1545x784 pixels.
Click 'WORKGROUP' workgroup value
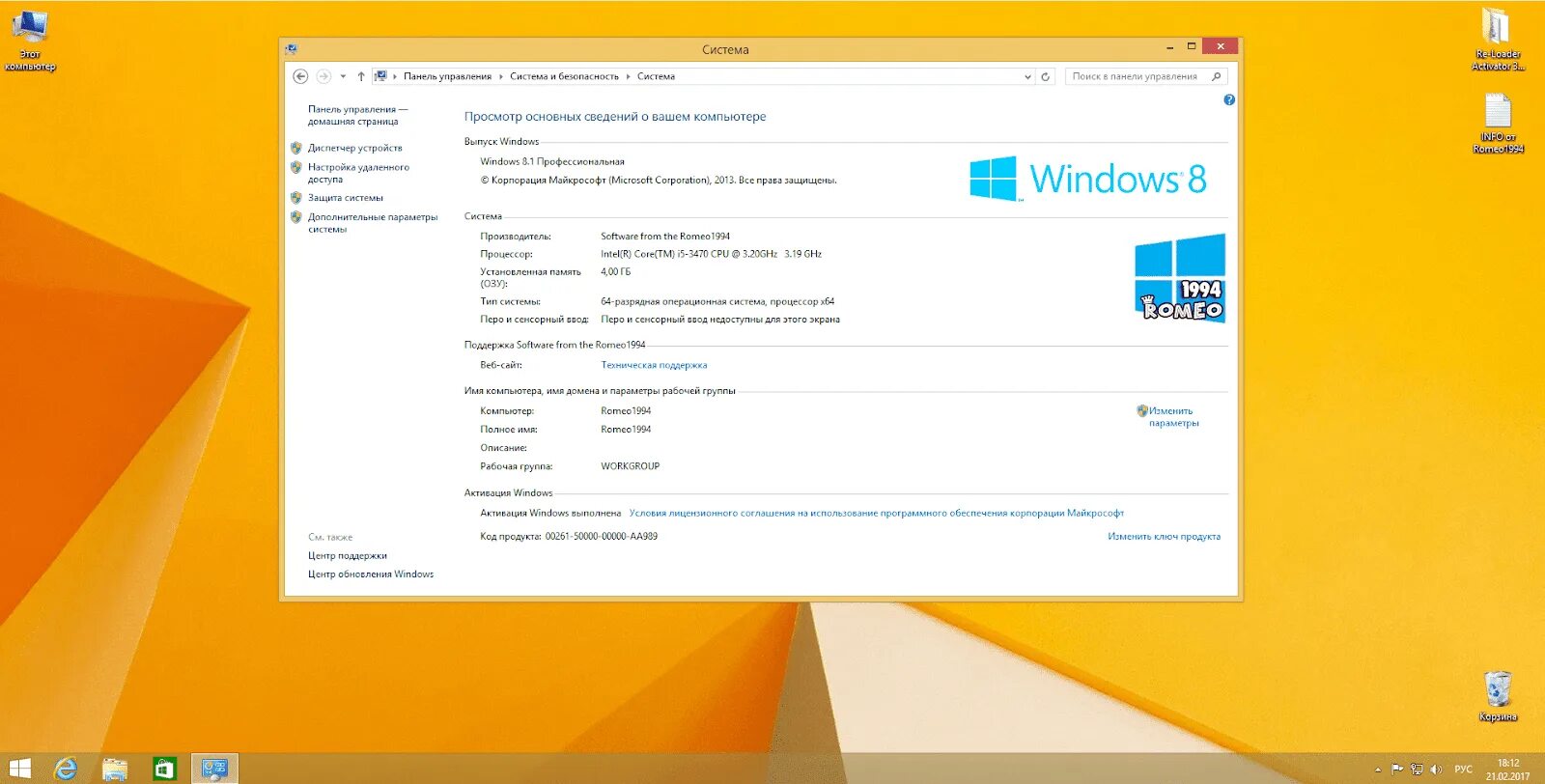pos(631,466)
